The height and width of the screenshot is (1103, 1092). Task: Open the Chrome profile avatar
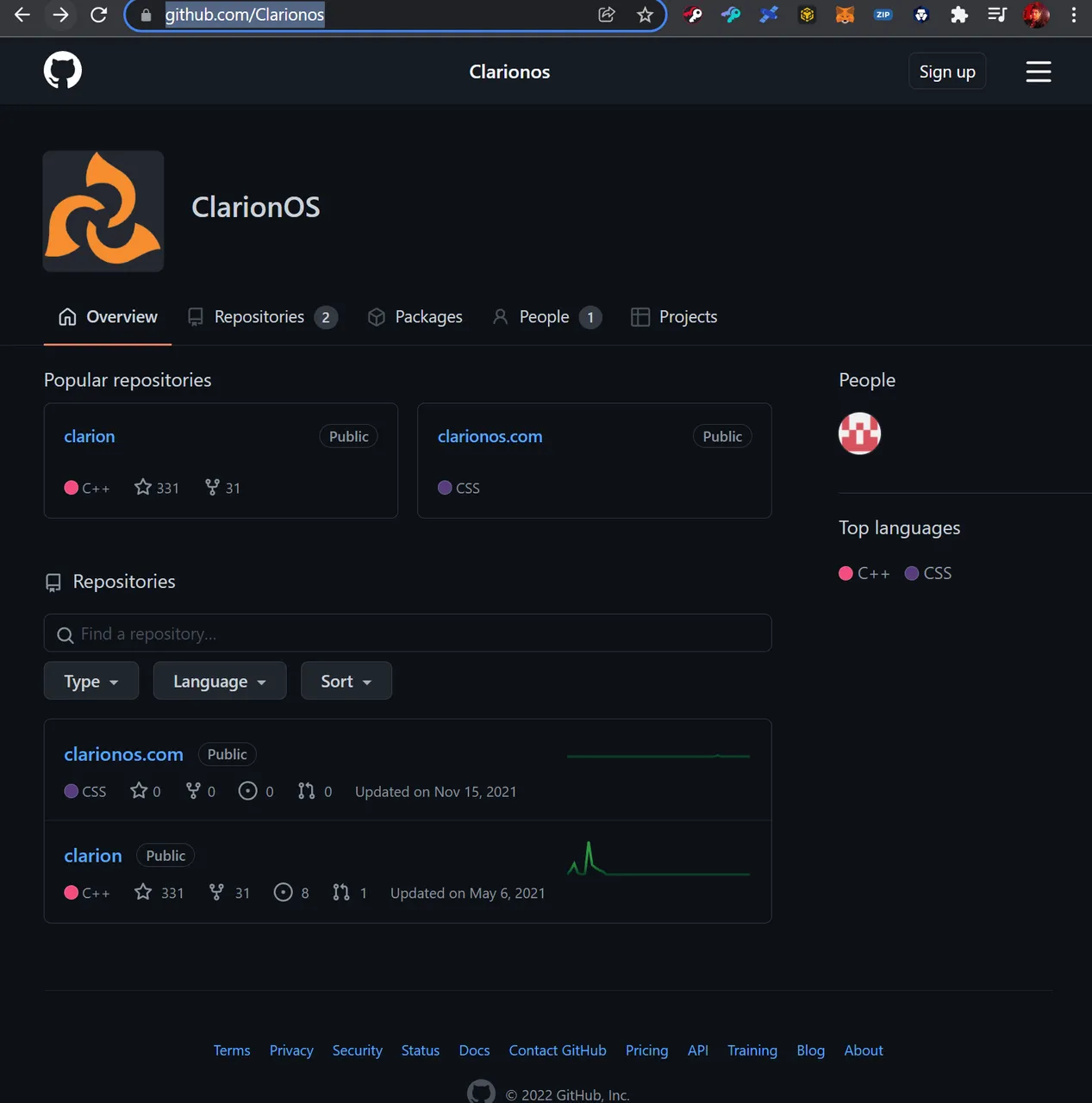click(x=1036, y=15)
